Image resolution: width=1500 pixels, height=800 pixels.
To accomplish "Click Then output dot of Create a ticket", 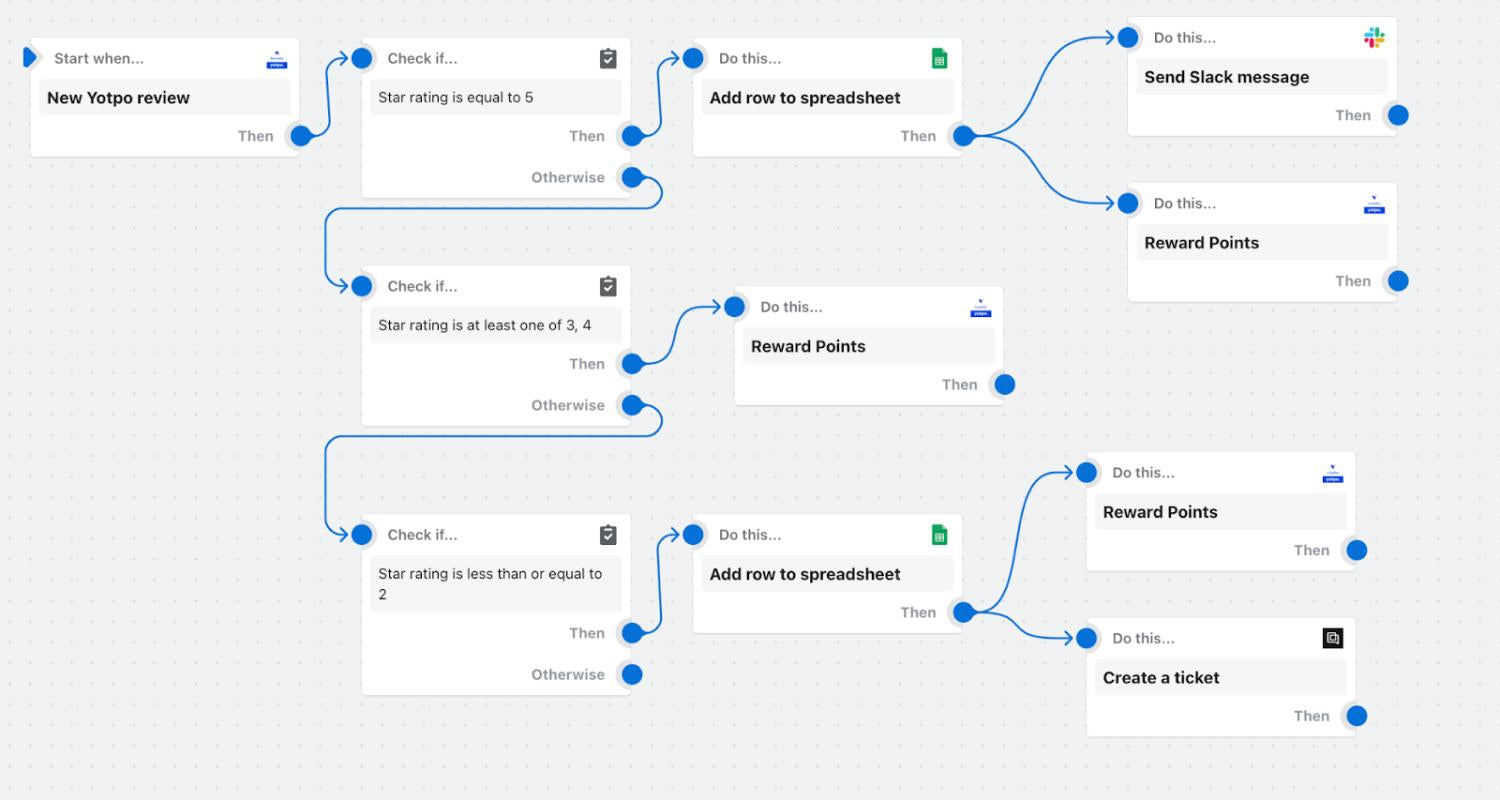I will pos(1357,716).
